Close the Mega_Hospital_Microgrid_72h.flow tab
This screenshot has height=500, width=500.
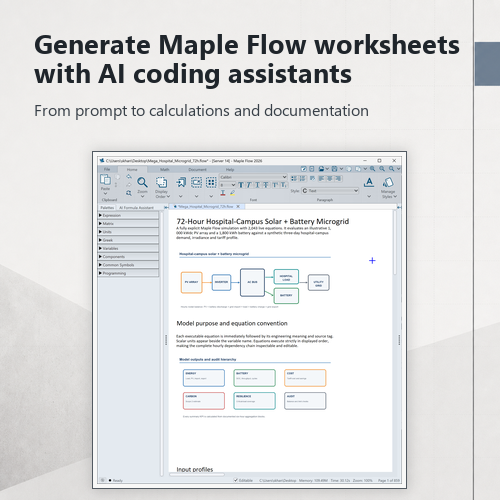click(x=238, y=207)
